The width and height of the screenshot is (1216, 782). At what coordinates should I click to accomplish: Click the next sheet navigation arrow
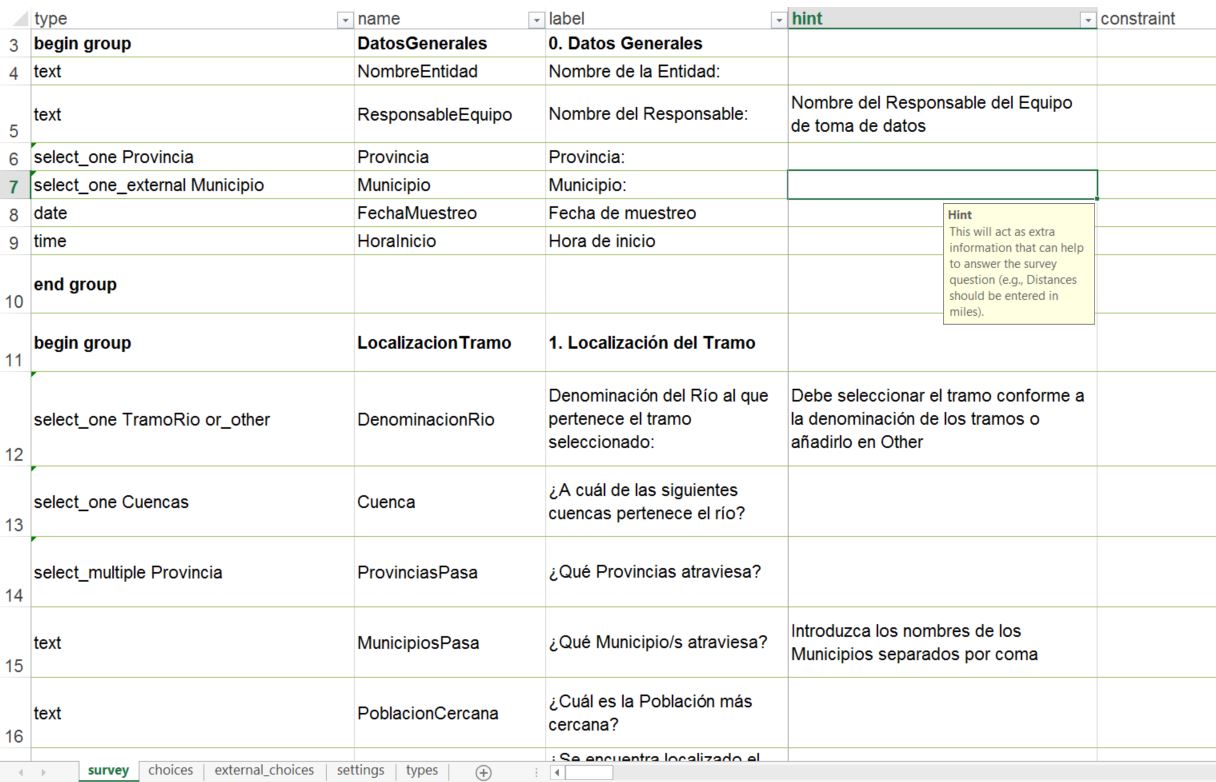[41, 772]
